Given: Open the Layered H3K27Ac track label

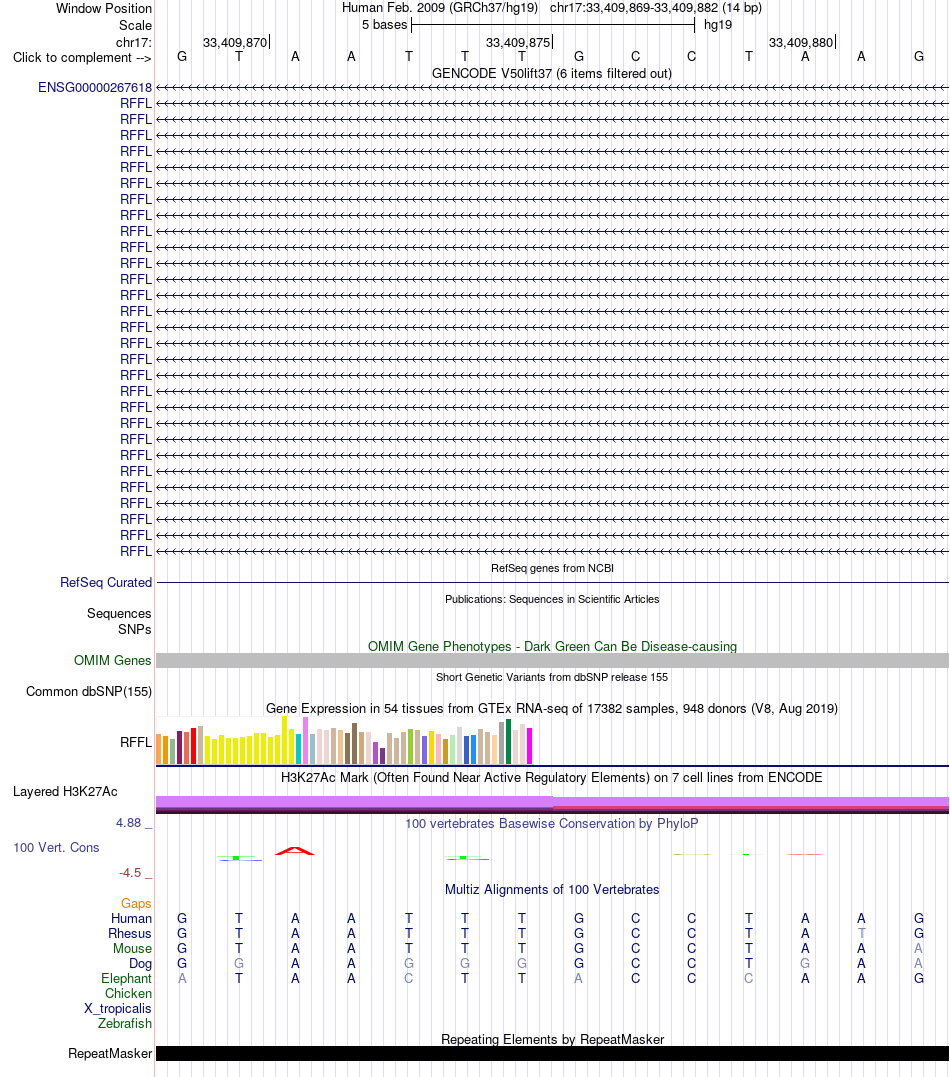Looking at the screenshot, I should coord(65,791).
